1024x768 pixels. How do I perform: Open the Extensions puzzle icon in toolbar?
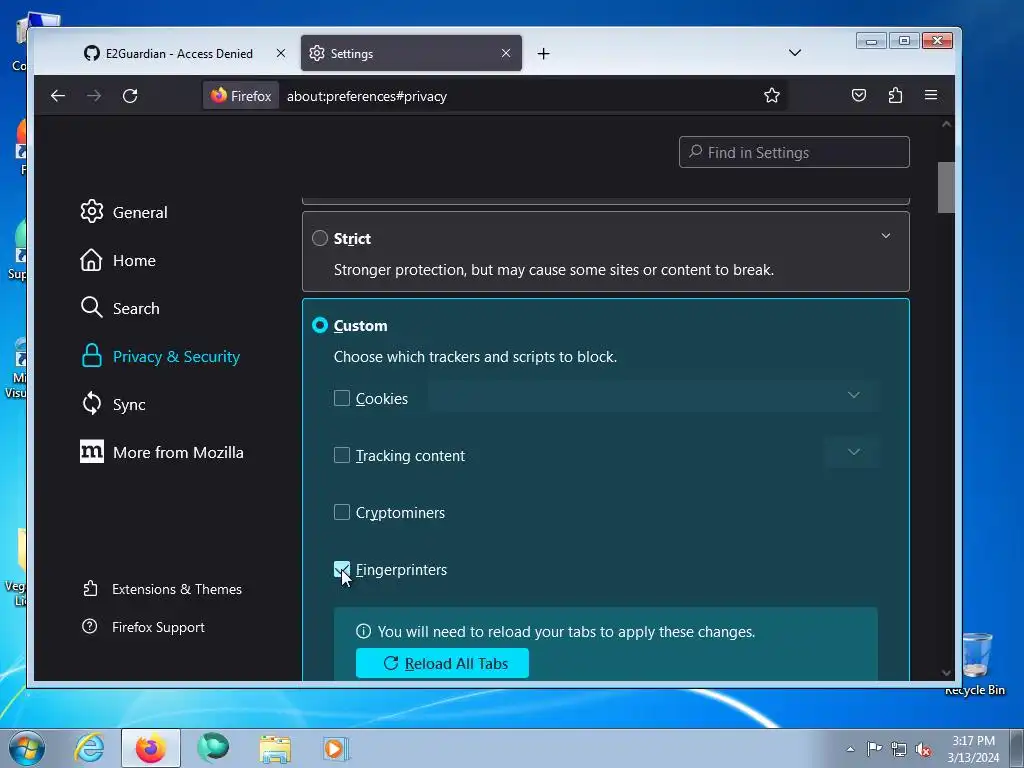895,95
